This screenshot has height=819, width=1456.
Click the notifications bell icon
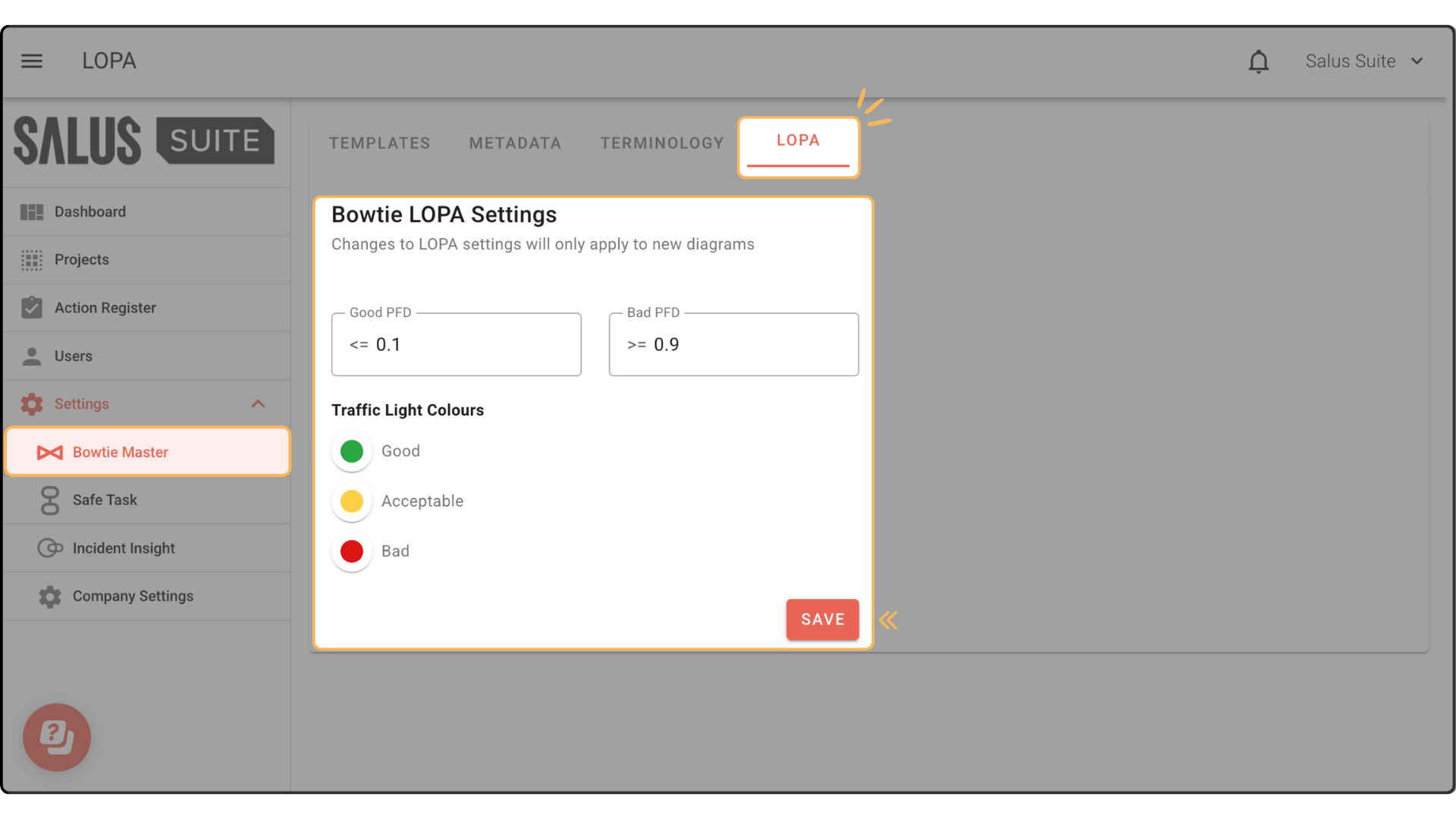1259,61
